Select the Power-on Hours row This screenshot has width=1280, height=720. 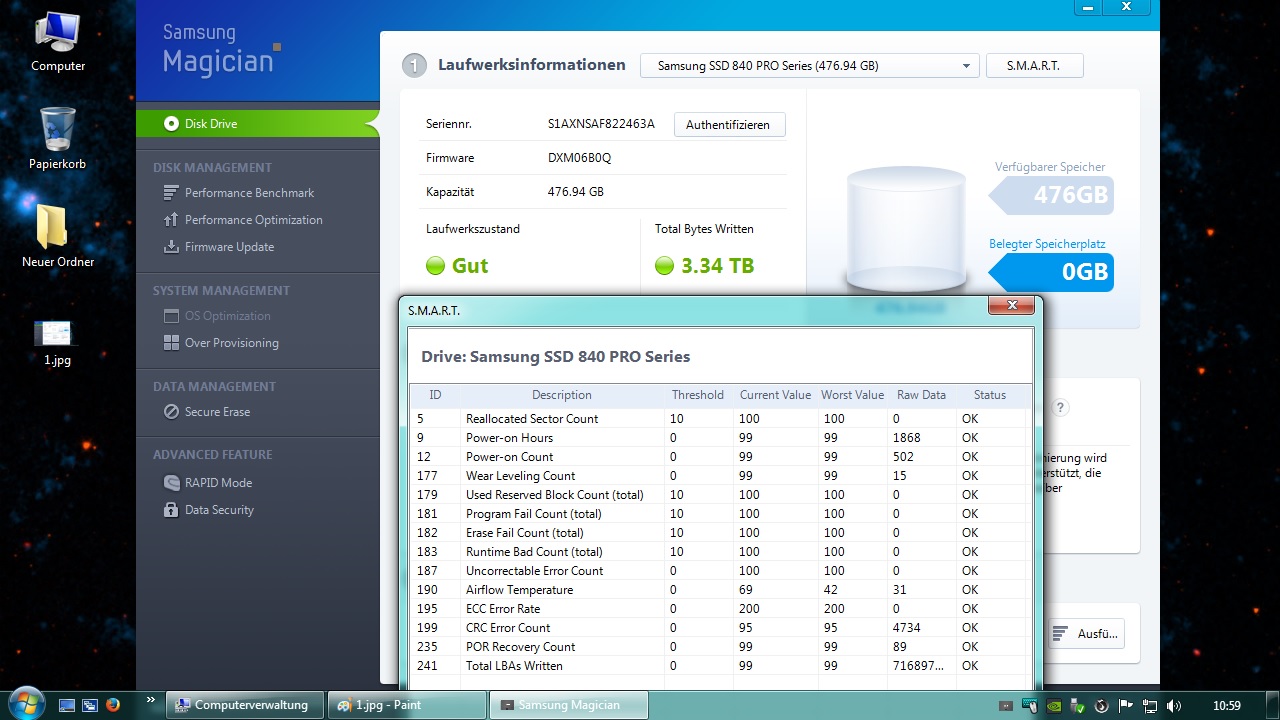click(718, 438)
